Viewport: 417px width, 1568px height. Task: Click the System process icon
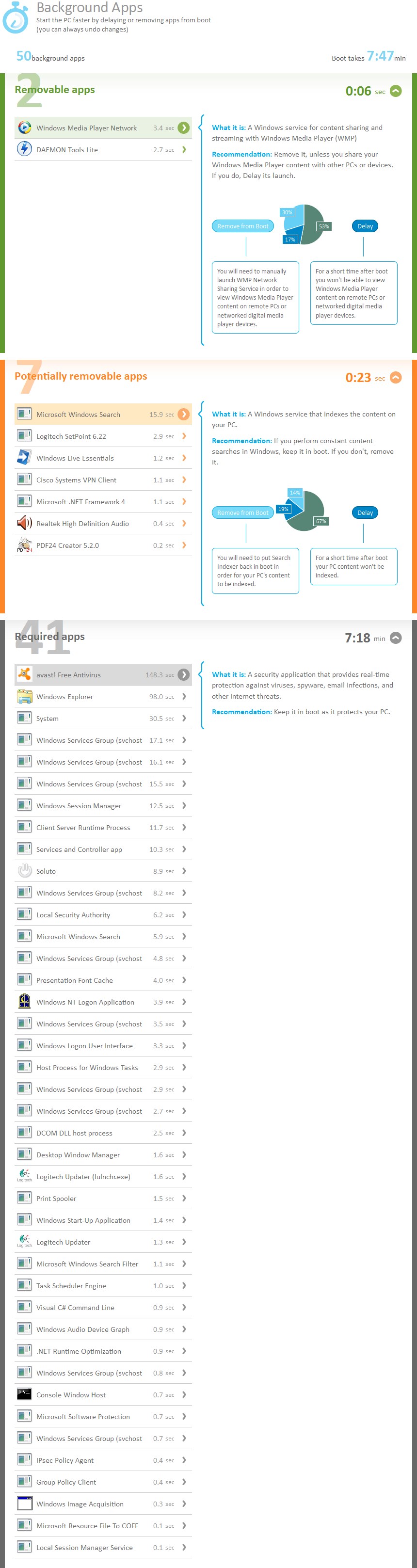[x=24, y=718]
